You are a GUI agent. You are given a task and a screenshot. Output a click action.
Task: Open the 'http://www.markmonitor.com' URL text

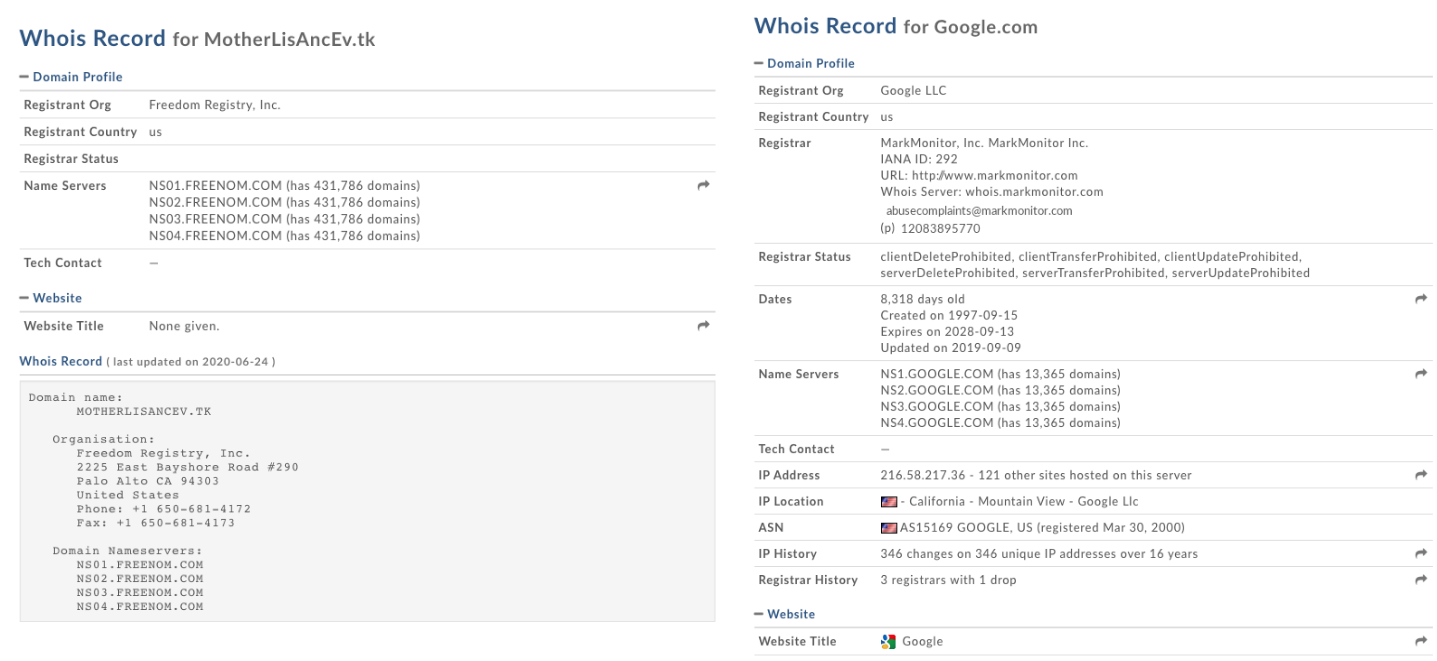pyautogui.click(x=993, y=176)
